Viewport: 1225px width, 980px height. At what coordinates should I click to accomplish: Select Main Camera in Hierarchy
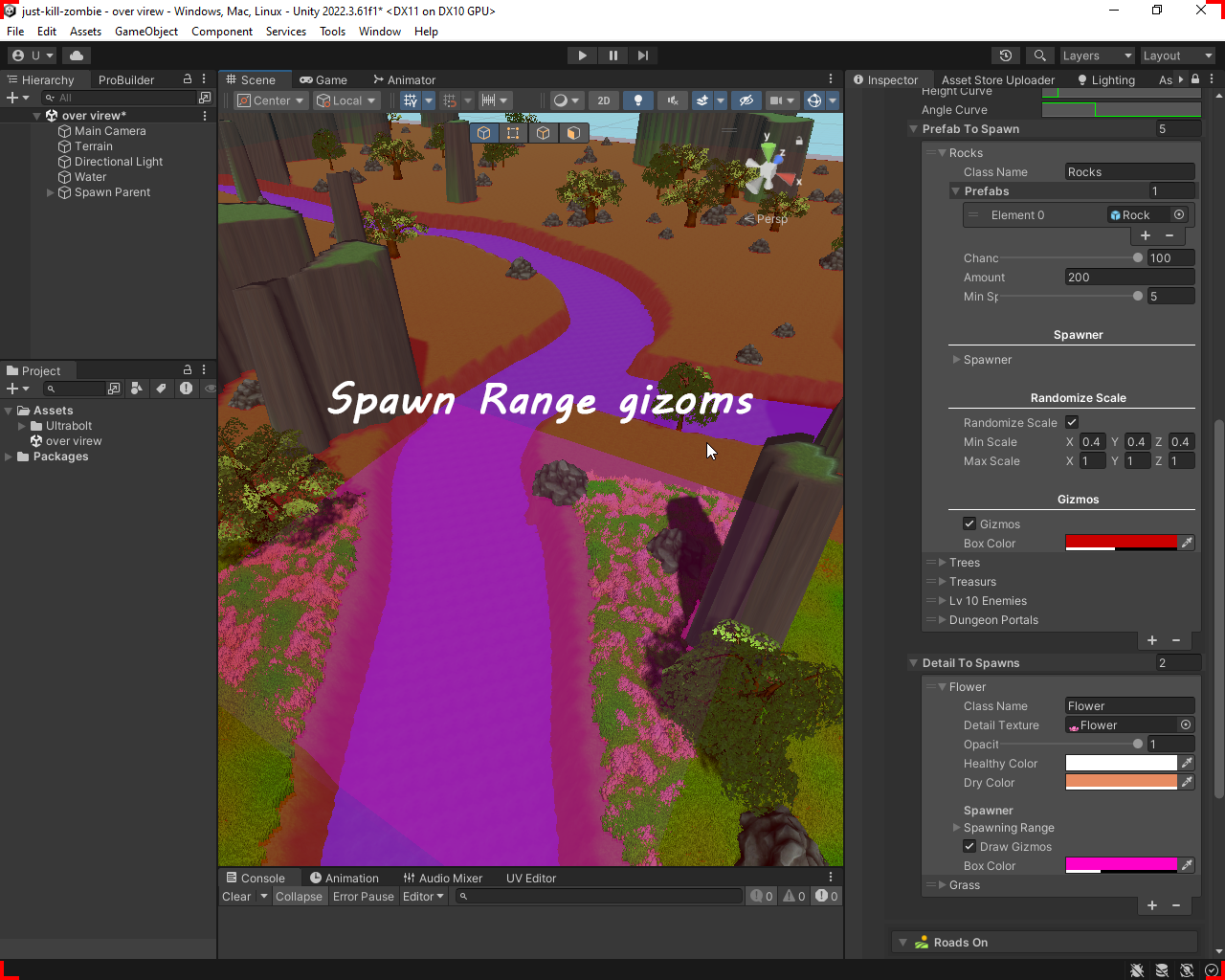110,131
